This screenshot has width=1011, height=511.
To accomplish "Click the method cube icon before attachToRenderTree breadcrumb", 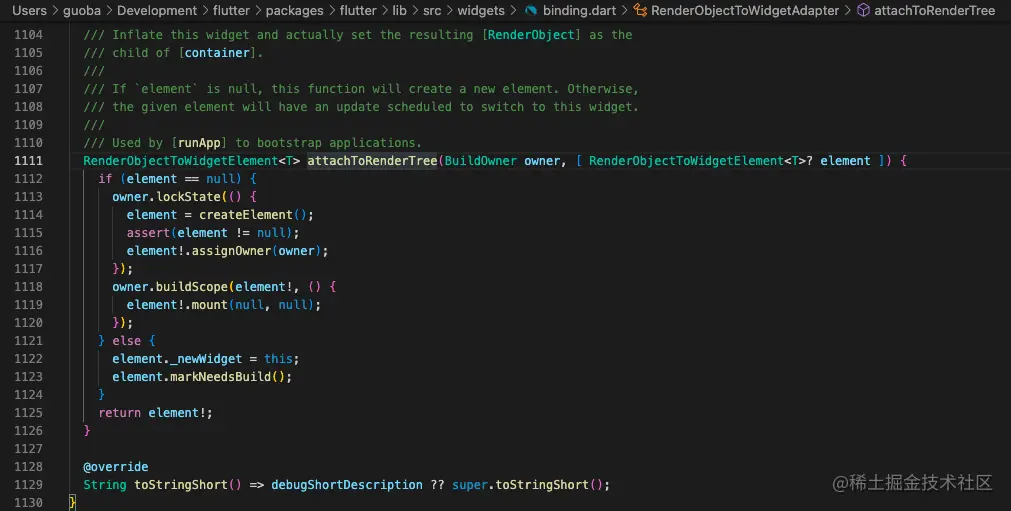I will click(x=863, y=10).
